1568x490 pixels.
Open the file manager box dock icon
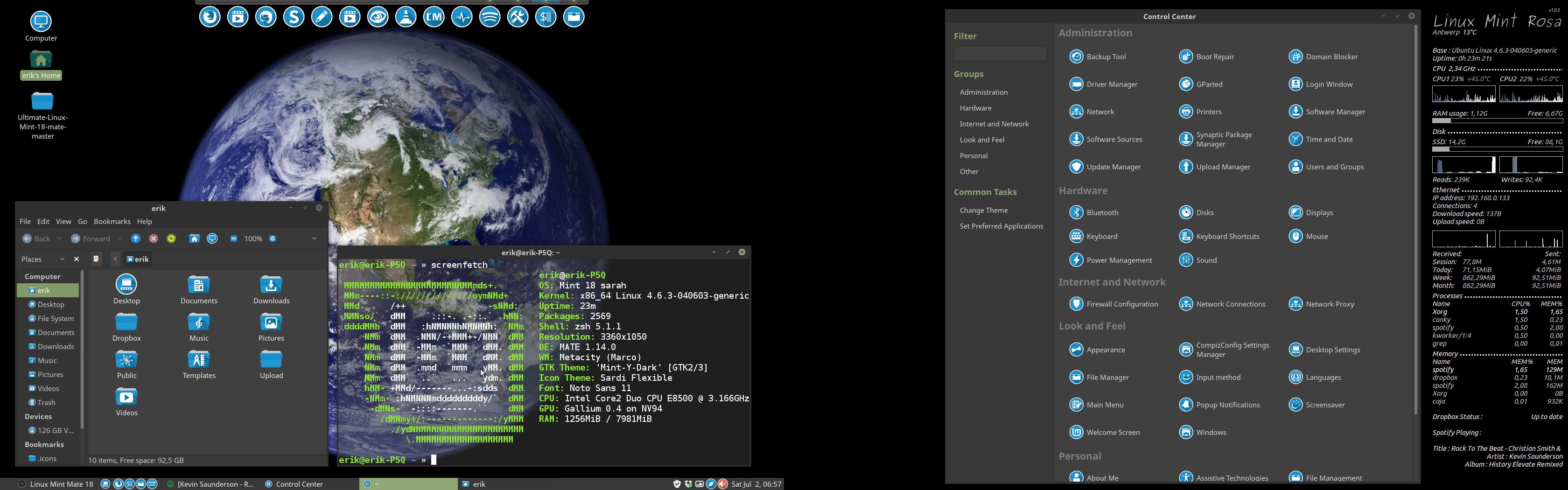[x=574, y=17]
